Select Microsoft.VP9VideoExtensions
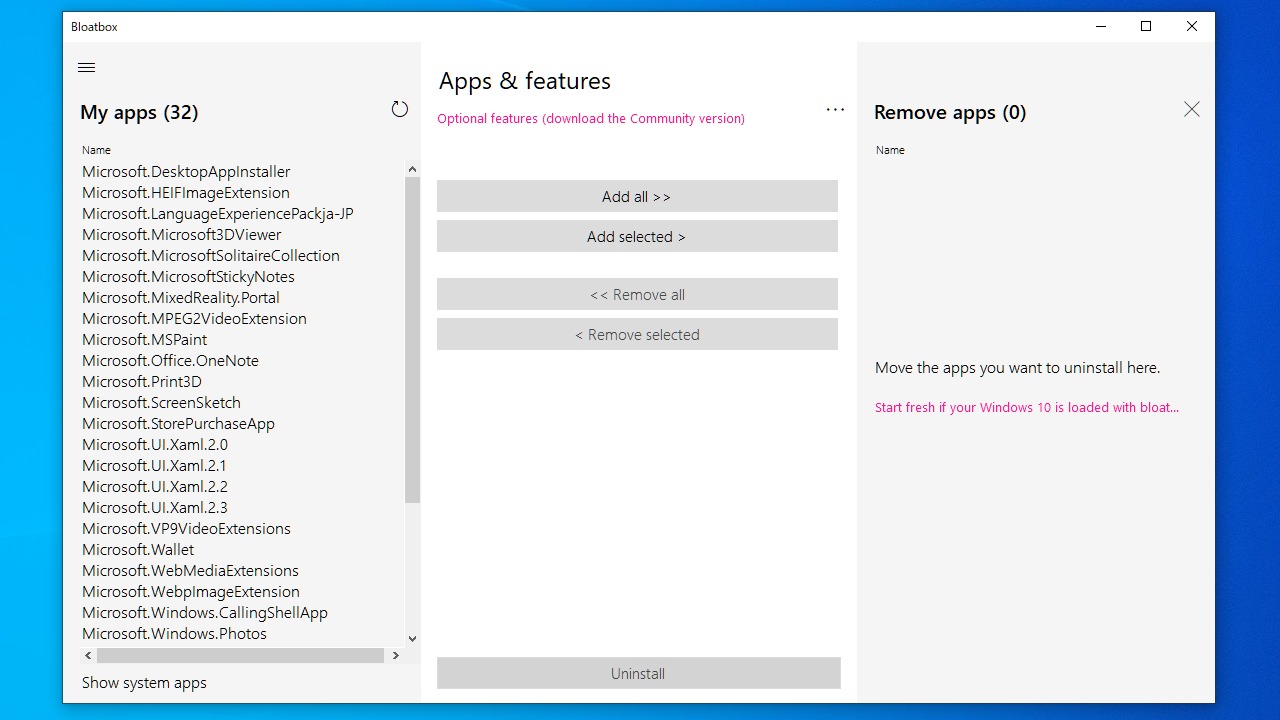 [186, 529]
